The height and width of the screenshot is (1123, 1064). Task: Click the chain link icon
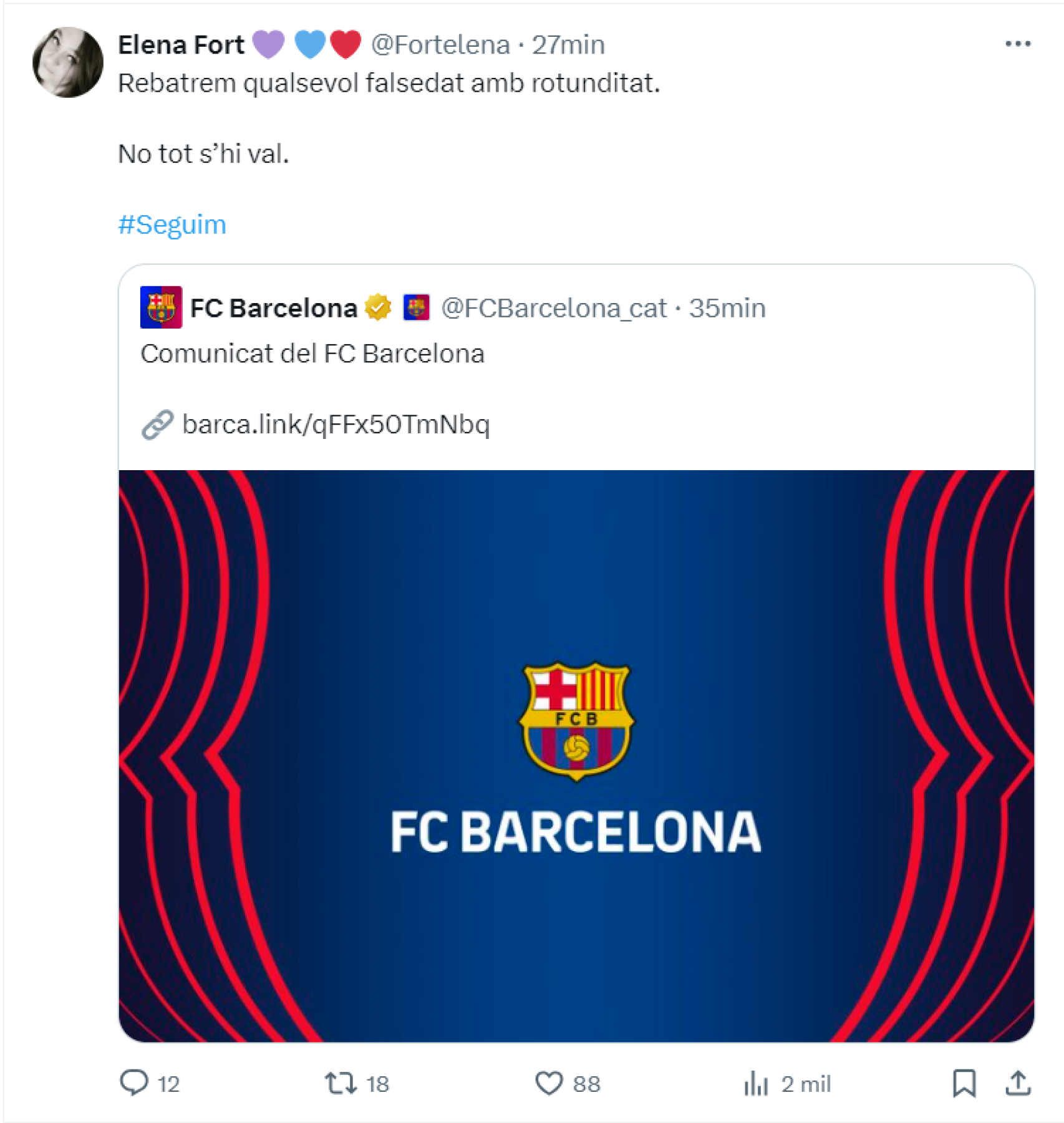coord(157,425)
